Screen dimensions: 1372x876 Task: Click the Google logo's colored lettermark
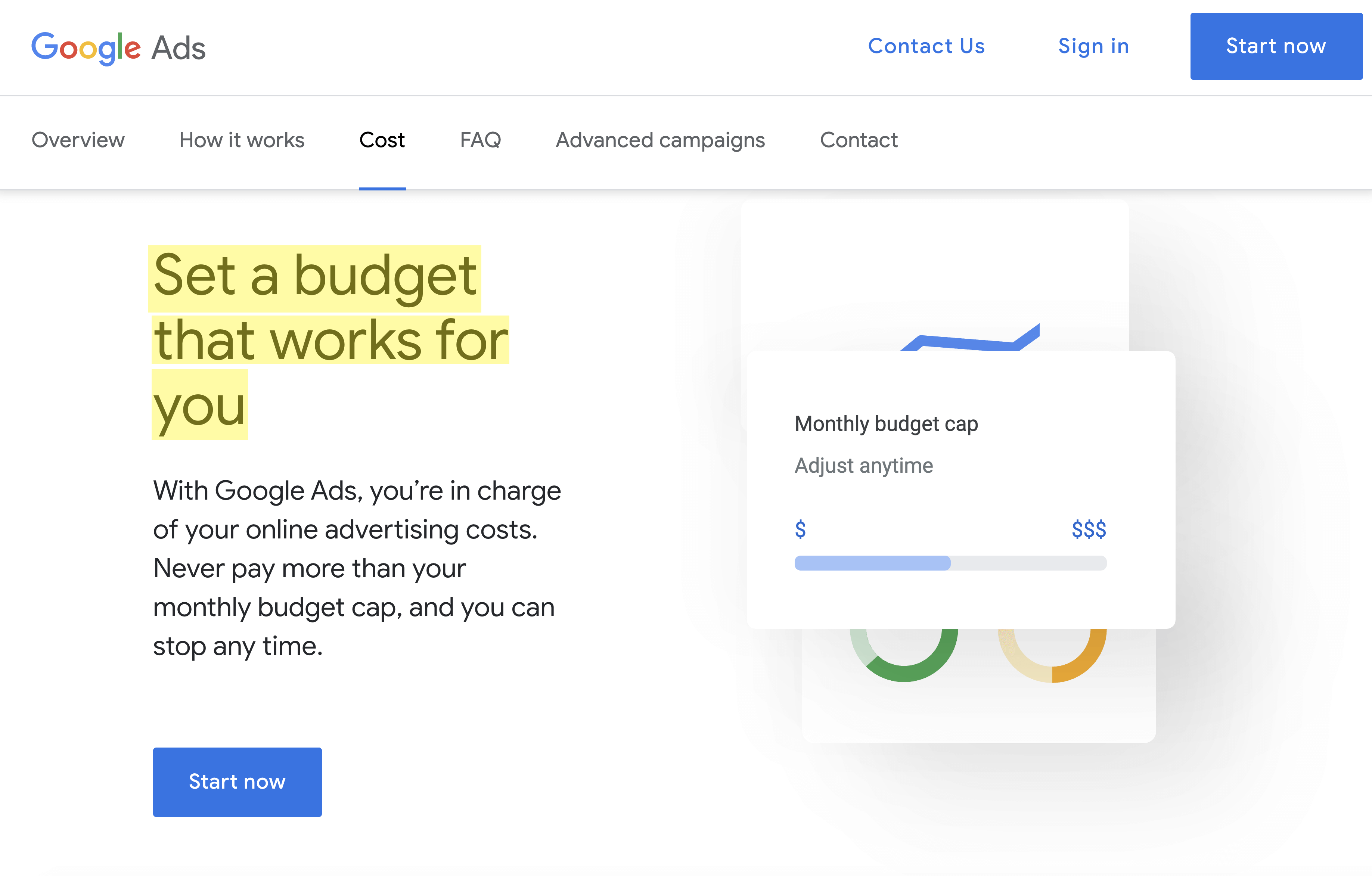pos(87,47)
